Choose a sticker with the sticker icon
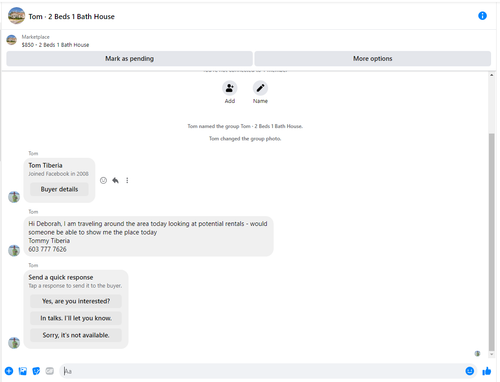Image resolution: width=500 pixels, height=382 pixels. (x=36, y=371)
